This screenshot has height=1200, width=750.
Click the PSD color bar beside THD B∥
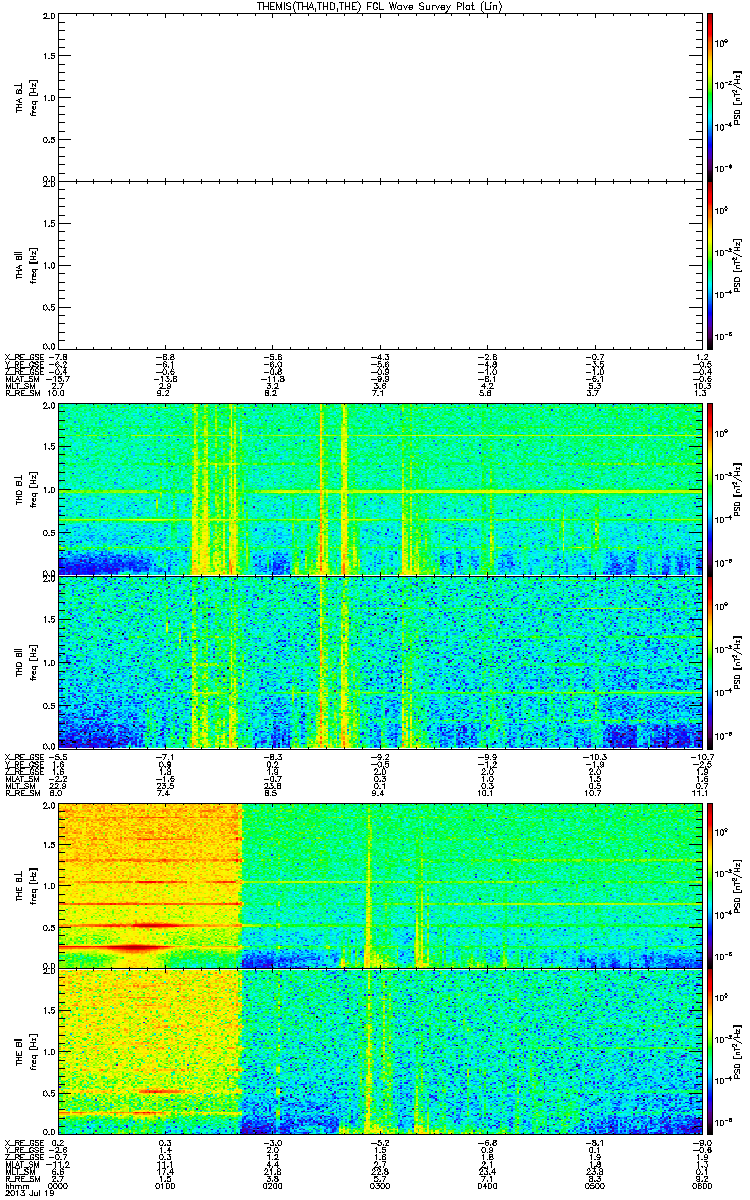(710, 661)
